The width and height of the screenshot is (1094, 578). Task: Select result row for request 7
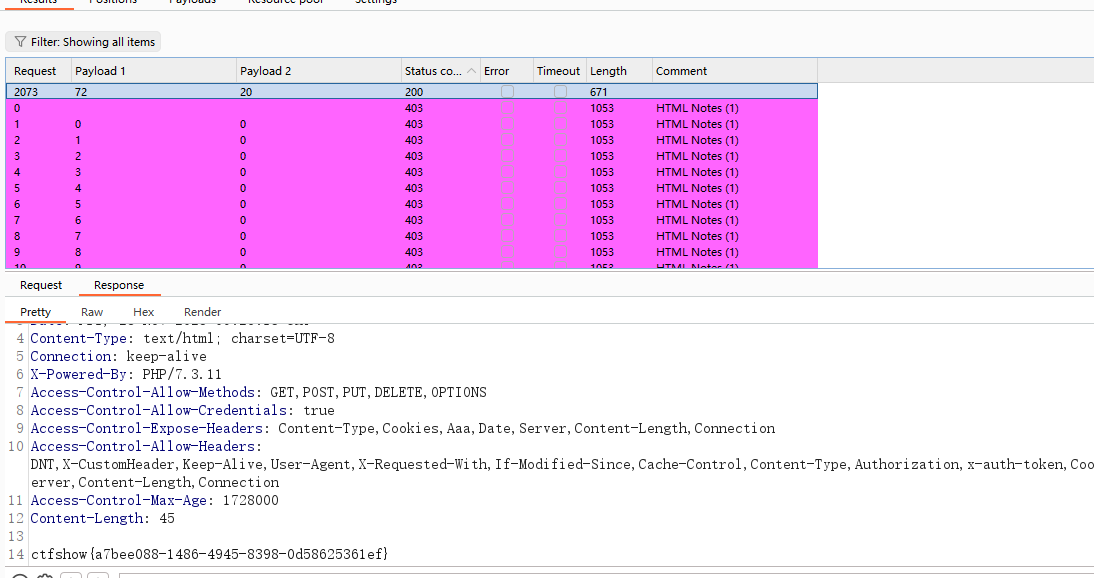(x=412, y=220)
